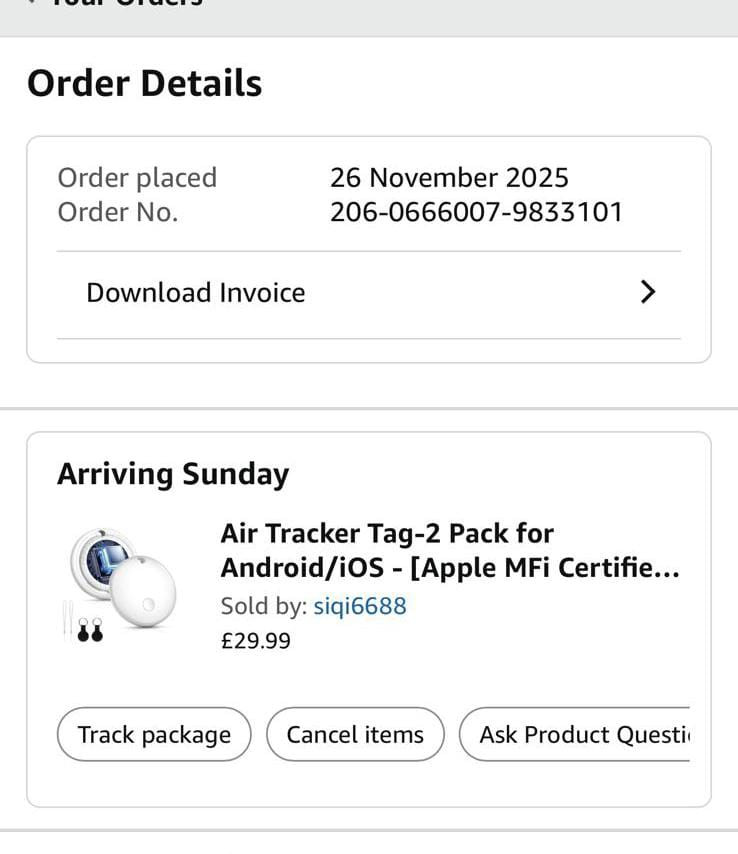Select order number 206-0666007-9833101
Screen dimensions: 738x854
pyautogui.click(x=476, y=212)
